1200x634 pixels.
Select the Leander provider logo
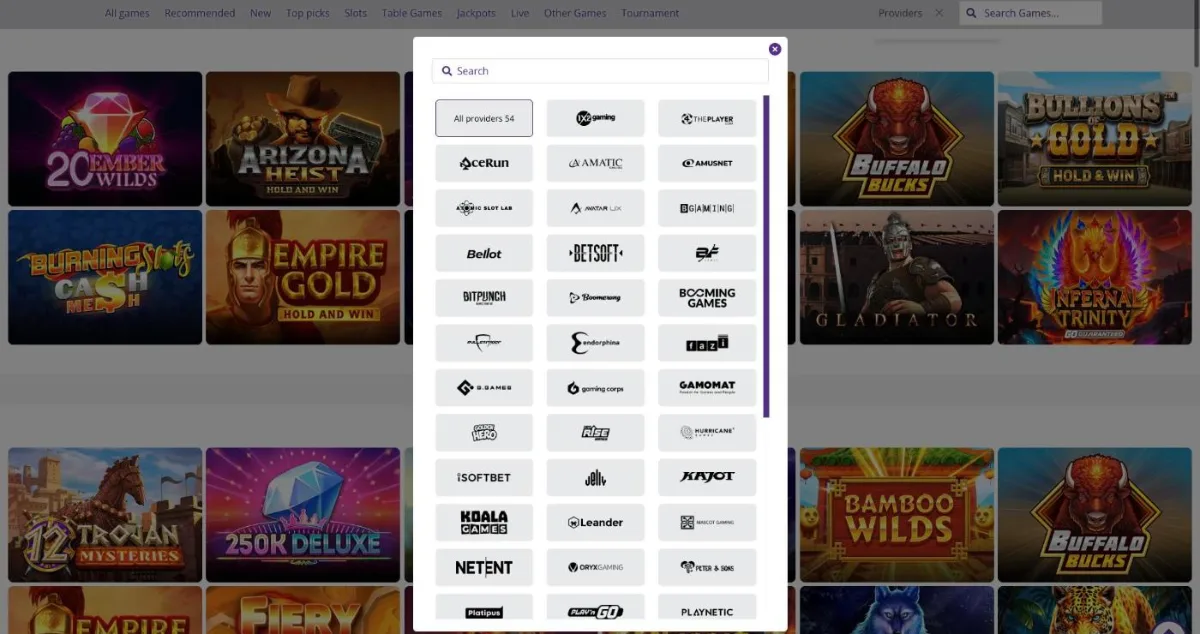(x=596, y=523)
